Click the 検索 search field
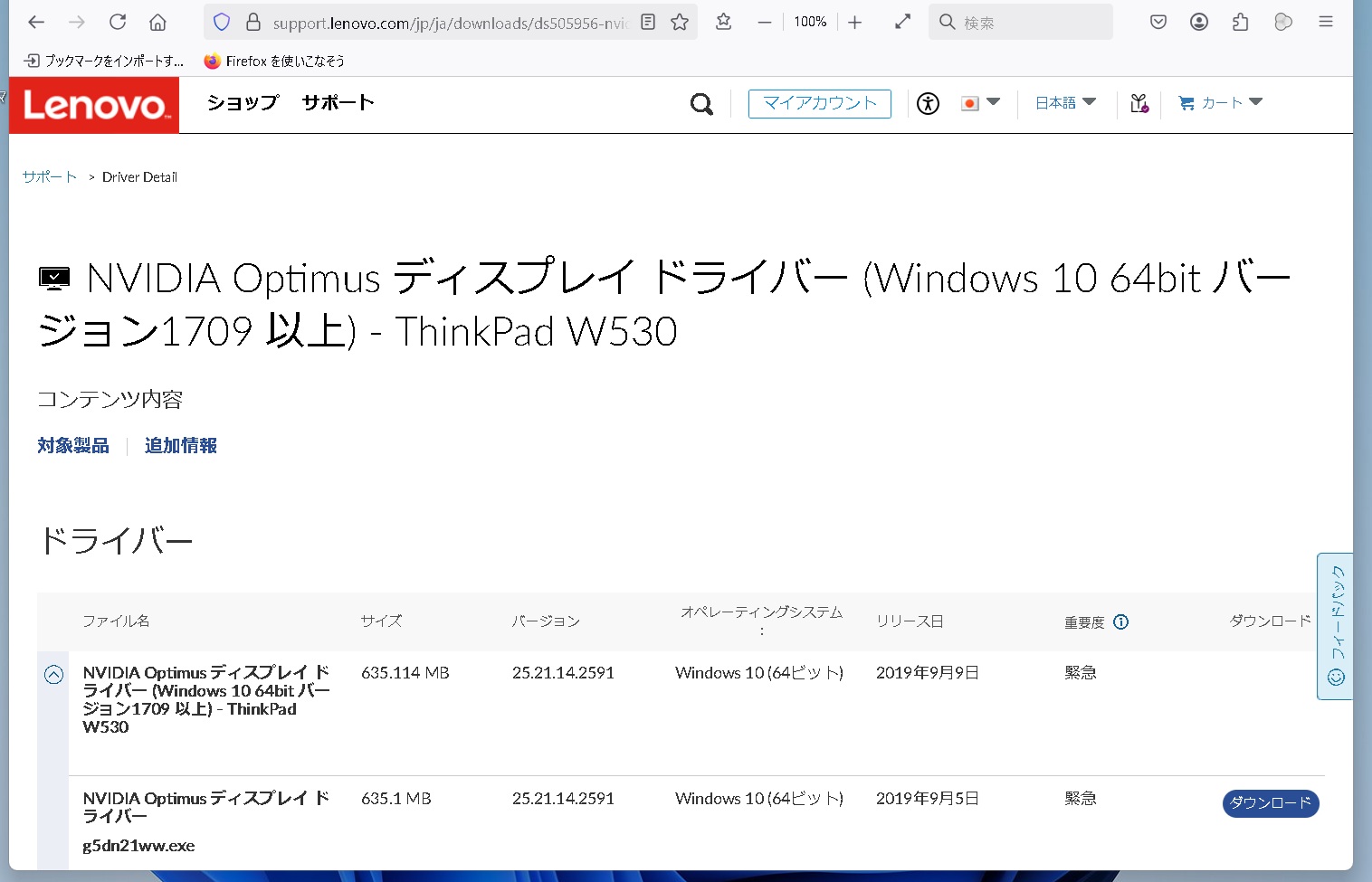The image size is (1372, 882). coord(1021,22)
